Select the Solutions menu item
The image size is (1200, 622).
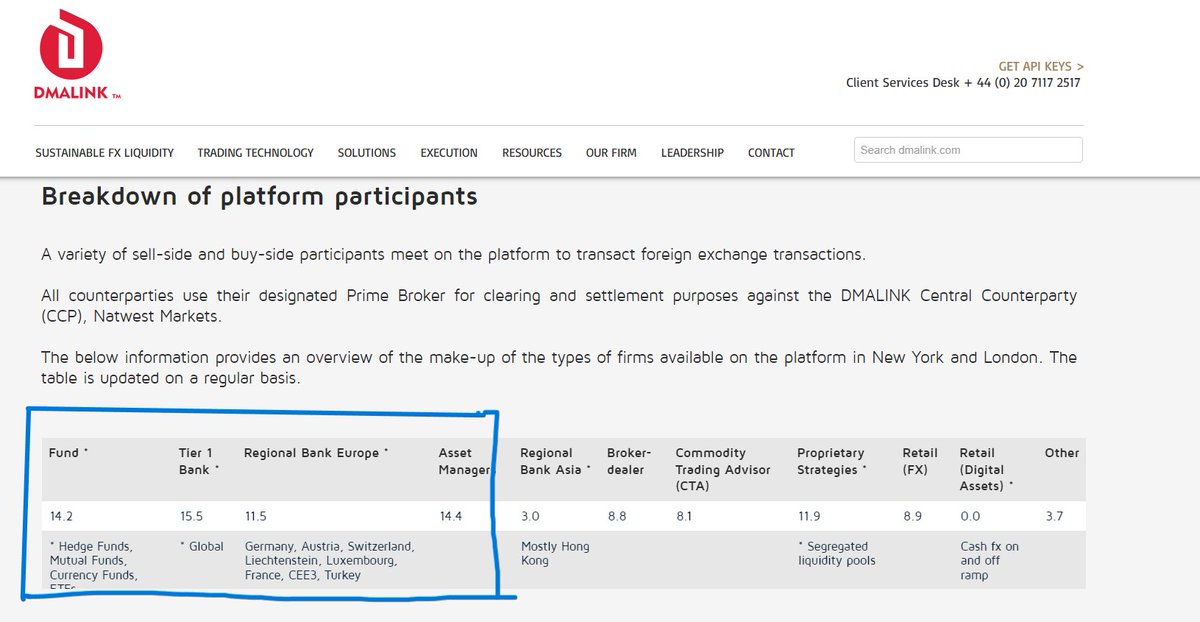pyautogui.click(x=367, y=153)
